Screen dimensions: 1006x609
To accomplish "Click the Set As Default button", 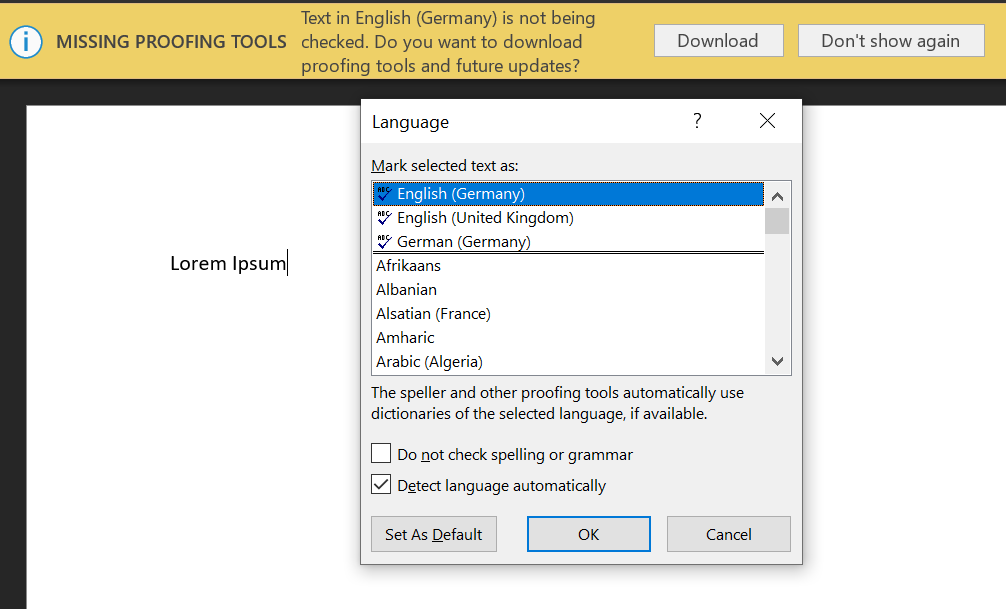I will (434, 534).
